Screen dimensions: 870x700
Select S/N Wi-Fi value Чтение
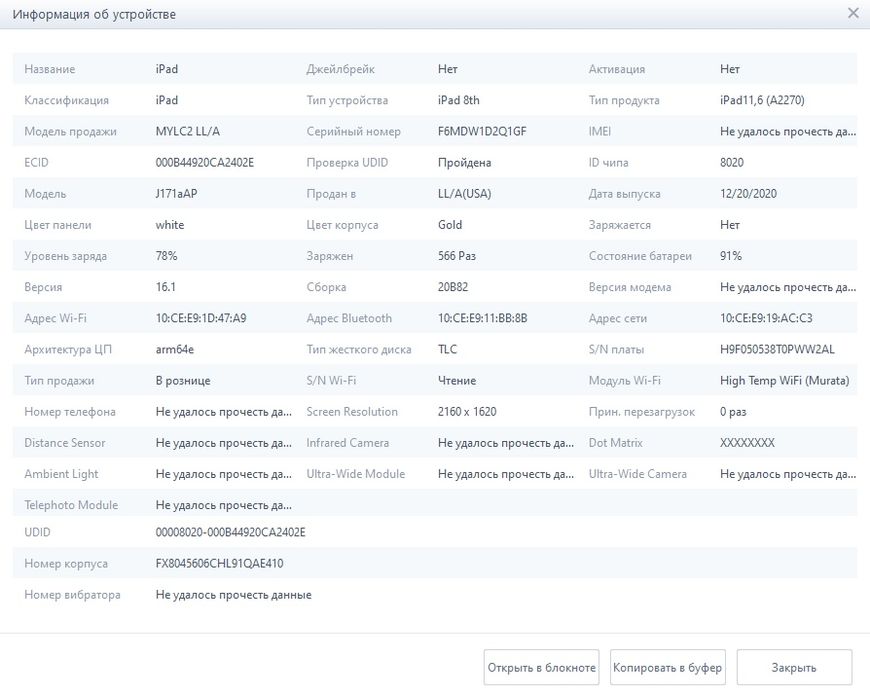click(x=457, y=381)
